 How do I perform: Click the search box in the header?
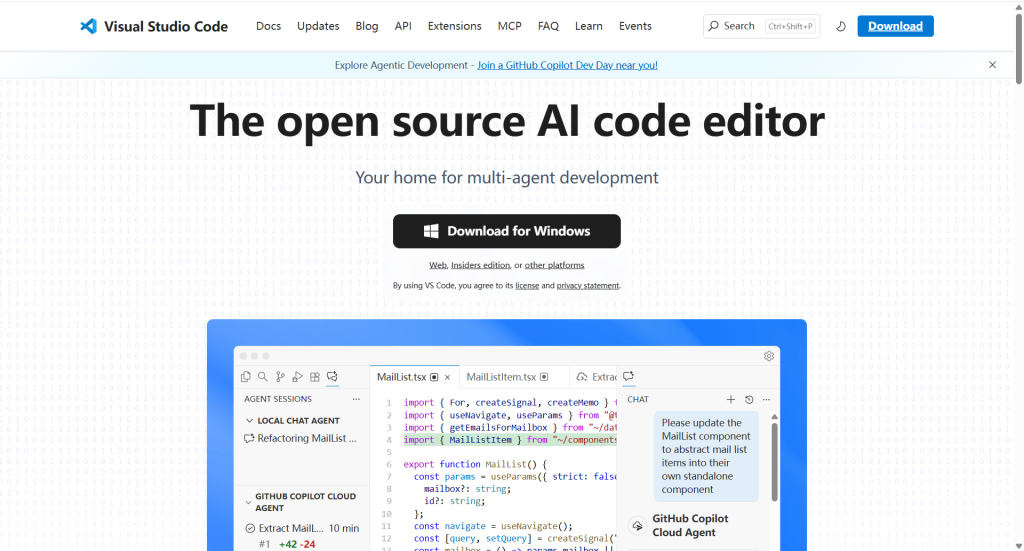pos(761,26)
